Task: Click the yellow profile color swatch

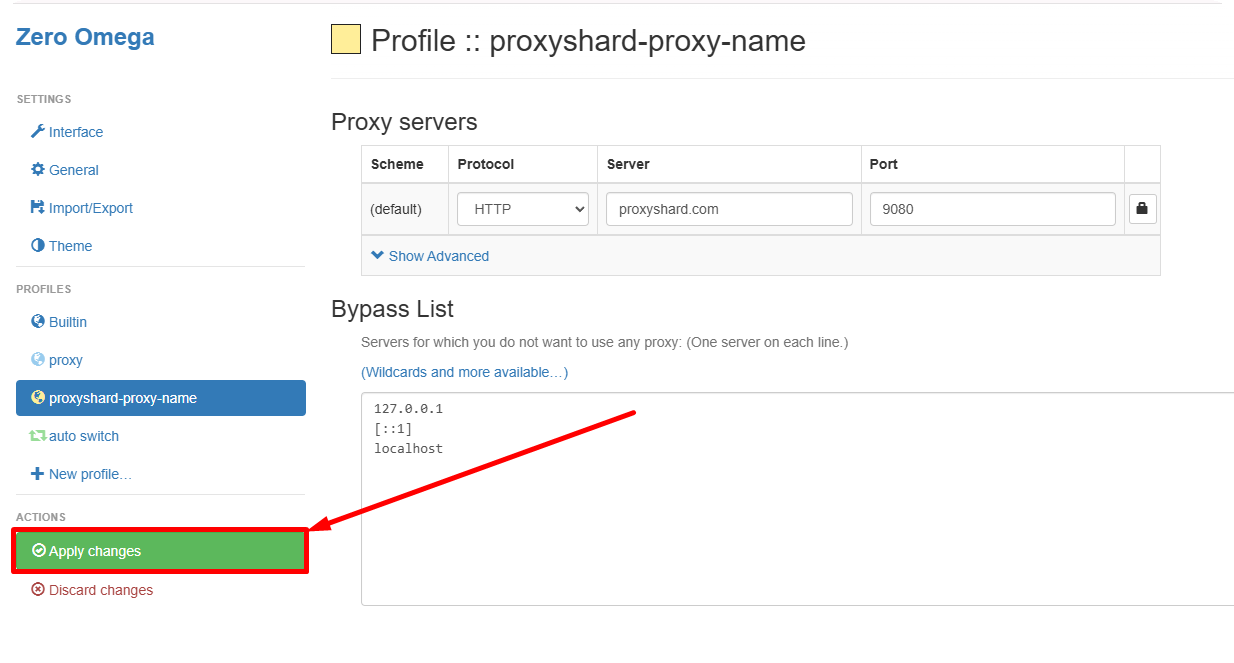Action: click(x=346, y=40)
